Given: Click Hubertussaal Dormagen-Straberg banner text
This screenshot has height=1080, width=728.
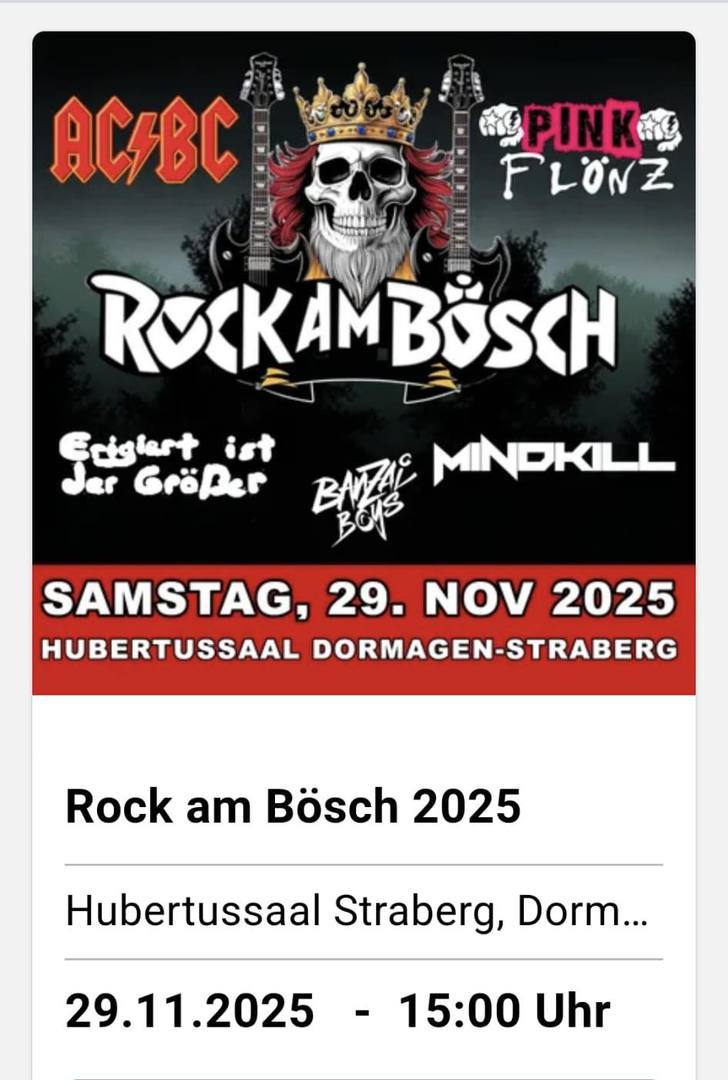Looking at the screenshot, I should (360, 650).
